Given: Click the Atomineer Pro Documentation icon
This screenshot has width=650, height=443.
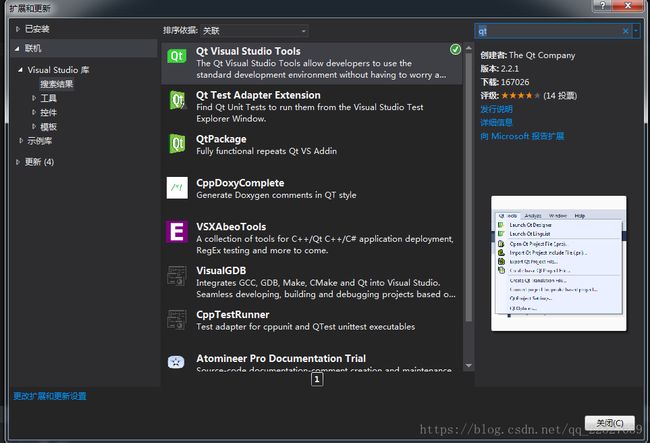Looking at the screenshot, I should click(176, 362).
